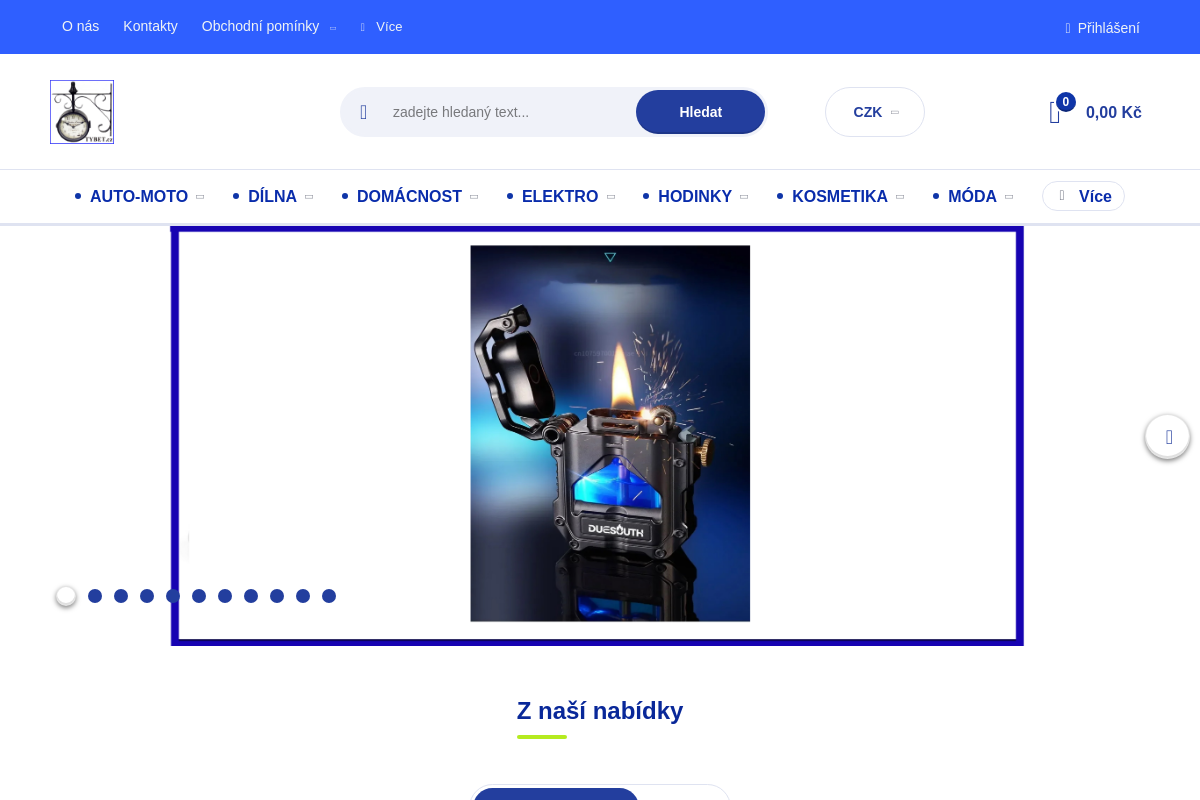Select the first carousel slide dot
This screenshot has height=800, width=1200.
66,596
